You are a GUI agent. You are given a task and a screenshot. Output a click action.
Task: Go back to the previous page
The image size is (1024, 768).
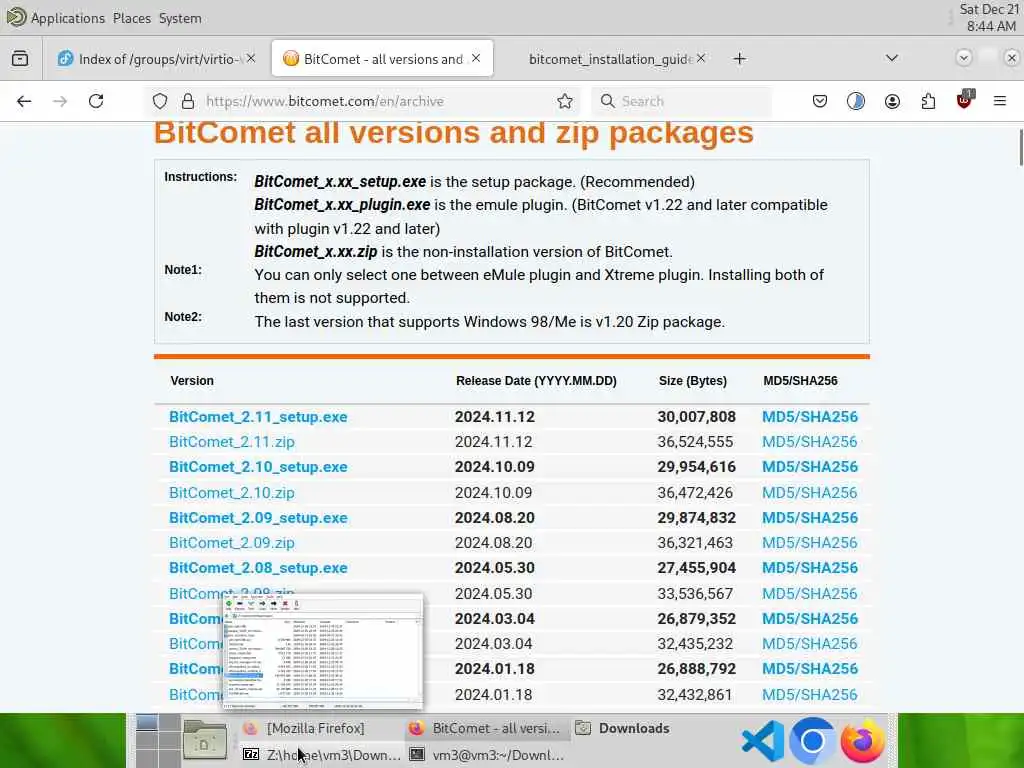[x=24, y=101]
